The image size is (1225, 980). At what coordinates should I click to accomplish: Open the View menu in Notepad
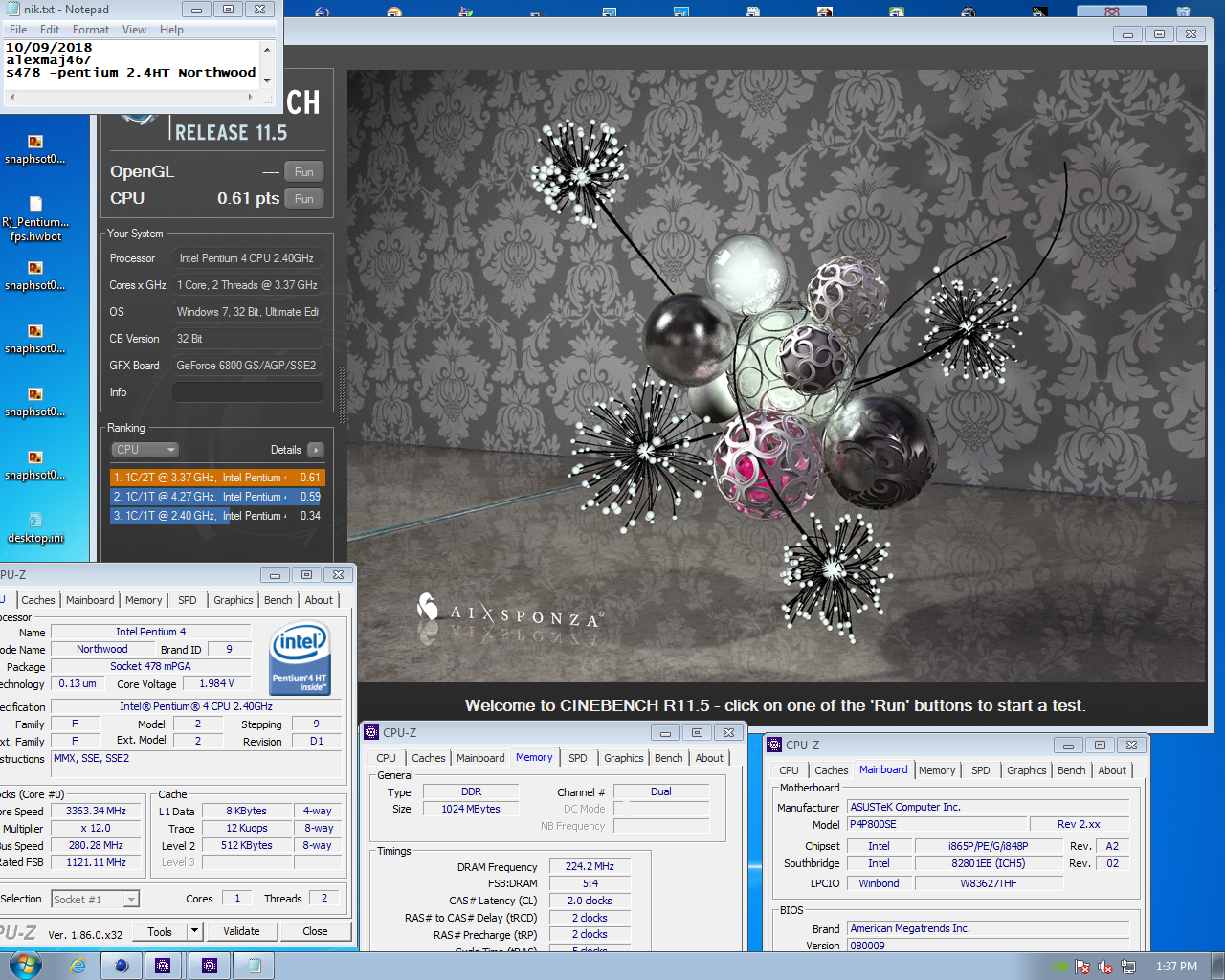134,30
